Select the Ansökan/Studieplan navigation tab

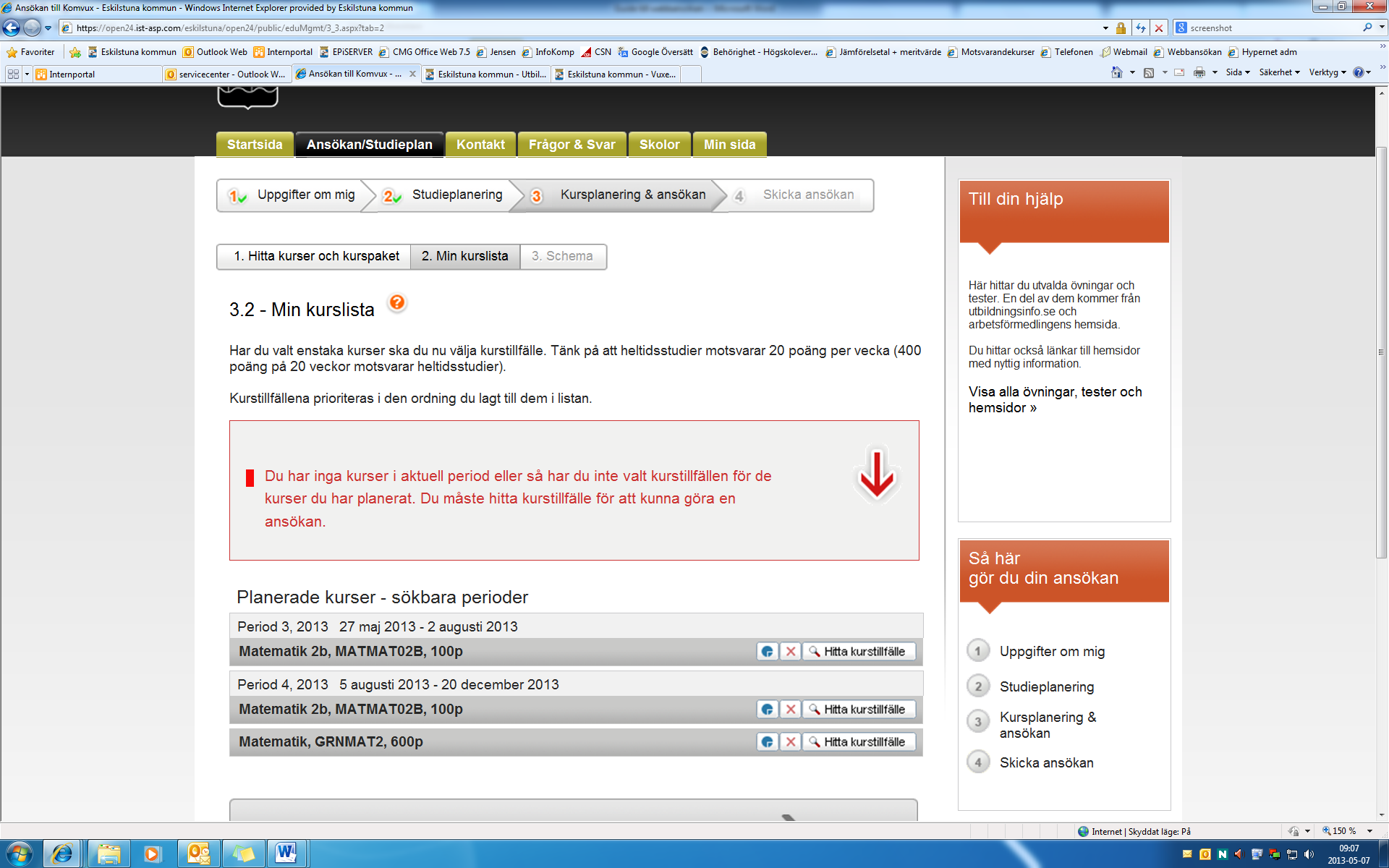(369, 144)
